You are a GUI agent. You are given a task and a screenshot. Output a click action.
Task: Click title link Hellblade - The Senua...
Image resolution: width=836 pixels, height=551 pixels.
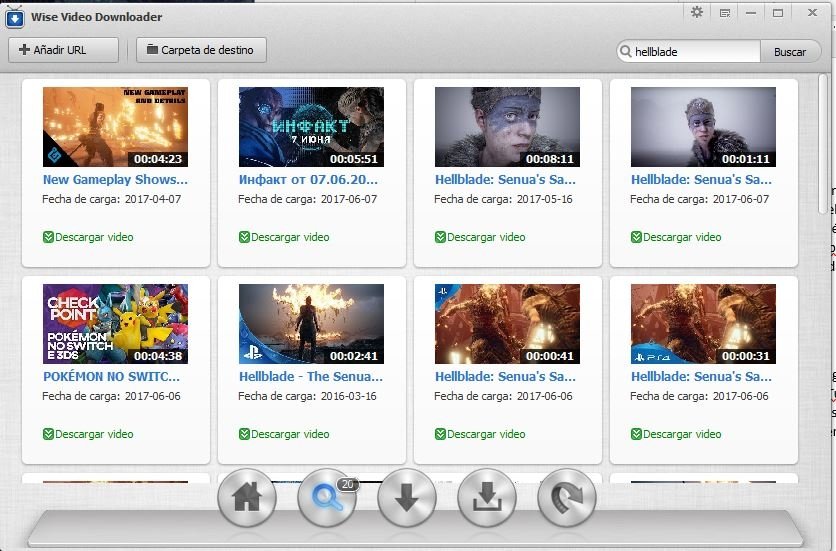pos(311,377)
